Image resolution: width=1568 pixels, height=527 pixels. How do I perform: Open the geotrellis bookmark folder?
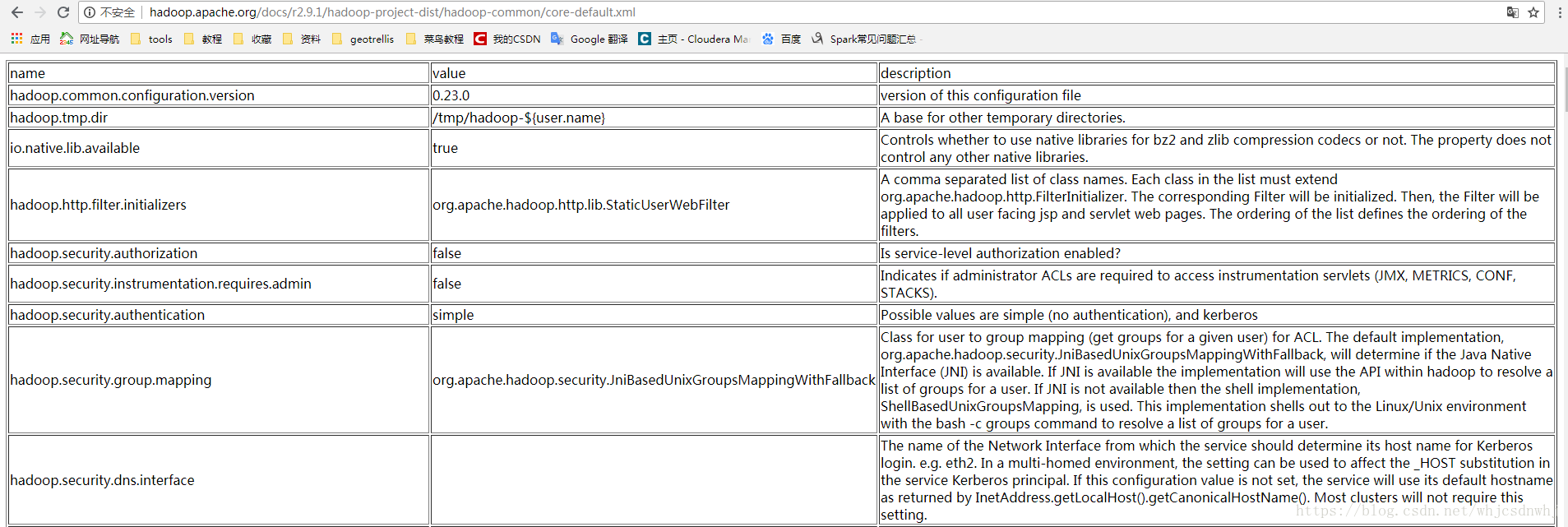363,39
